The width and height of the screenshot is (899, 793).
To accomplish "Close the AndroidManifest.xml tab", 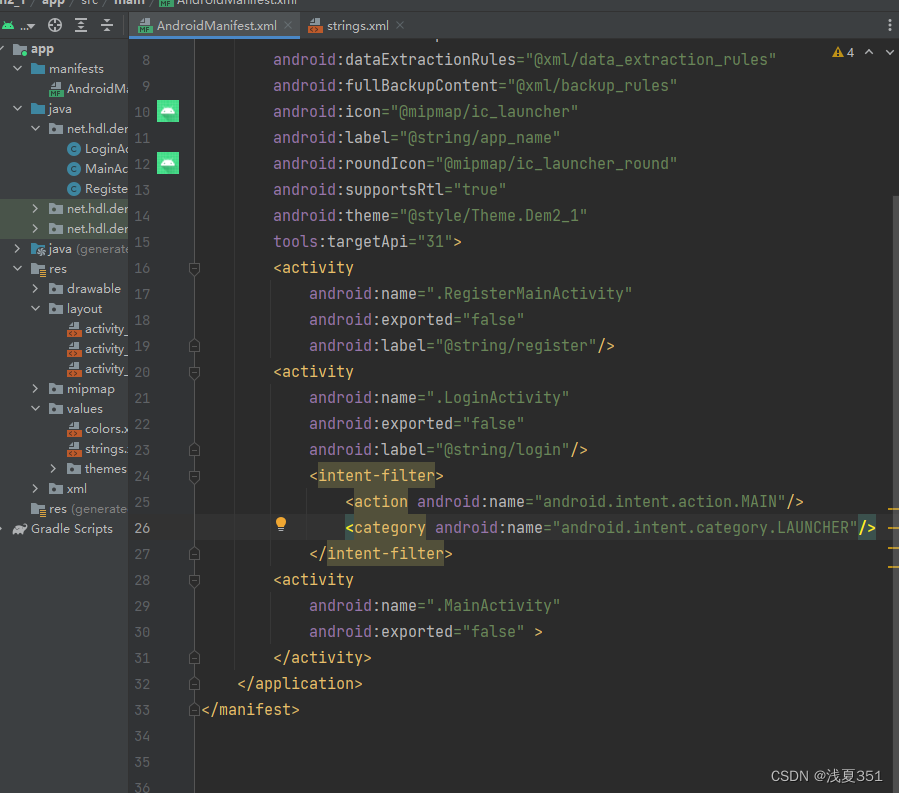I will pyautogui.click(x=288, y=25).
